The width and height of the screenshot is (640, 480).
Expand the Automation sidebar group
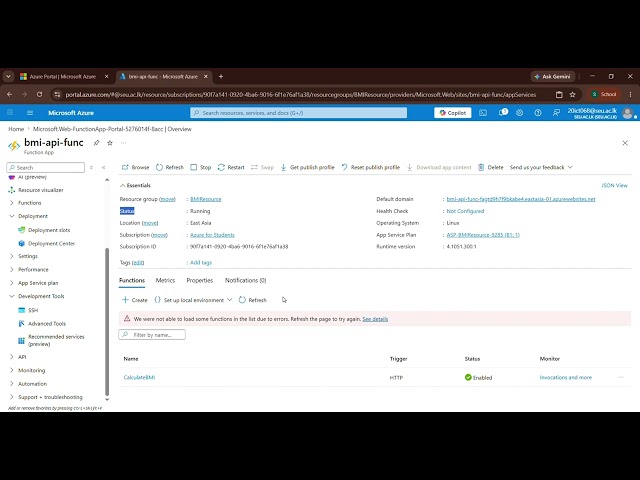coord(28,384)
